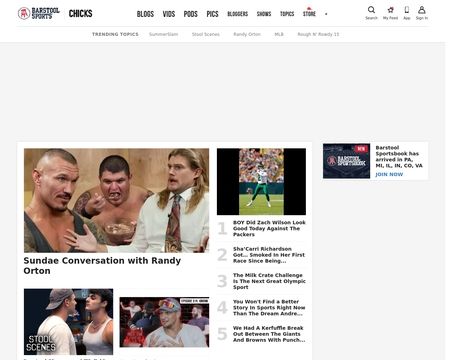Click Barstool Sportsbook has arrived text

point(399,157)
